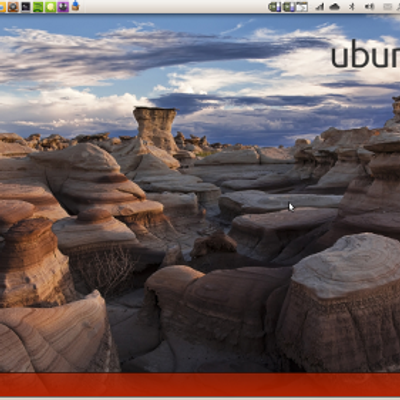Open the dark green launcher icon
The height and width of the screenshot is (400, 400).
(38, 7)
